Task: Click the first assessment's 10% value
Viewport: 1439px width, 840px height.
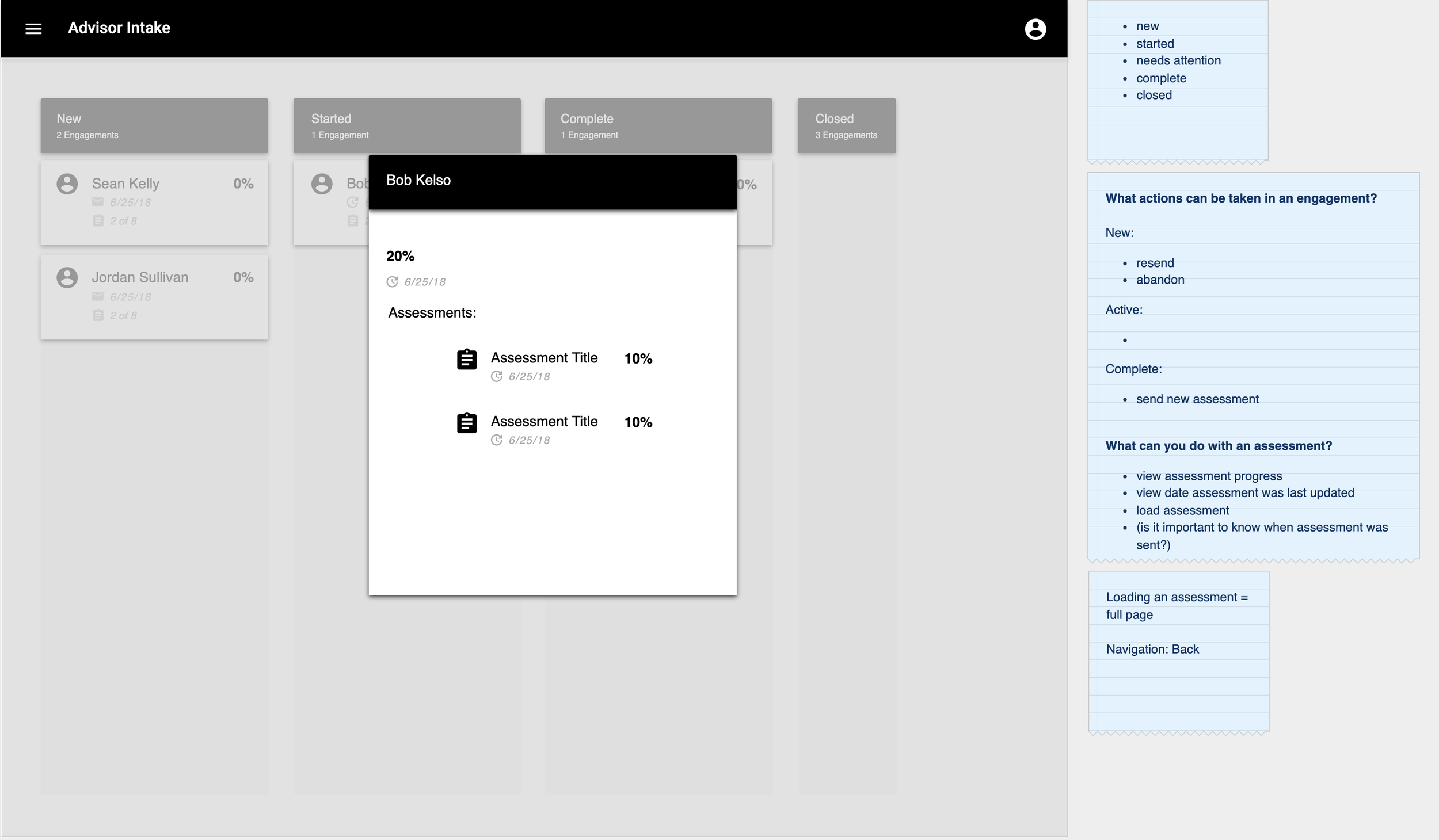Action: (x=638, y=358)
